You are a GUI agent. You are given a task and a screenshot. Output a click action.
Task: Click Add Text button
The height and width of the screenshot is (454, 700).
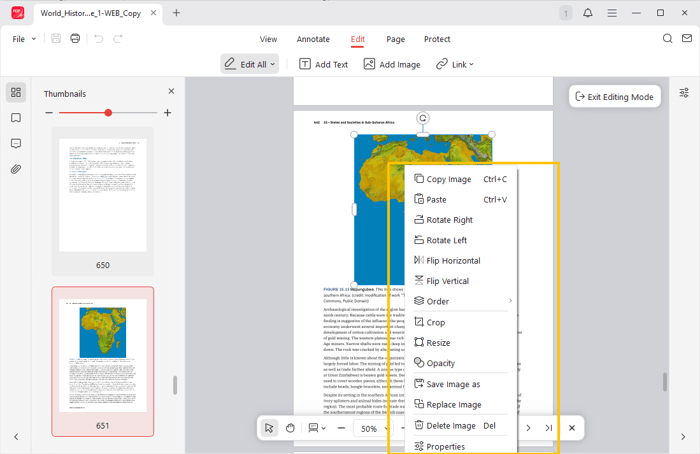(x=323, y=64)
